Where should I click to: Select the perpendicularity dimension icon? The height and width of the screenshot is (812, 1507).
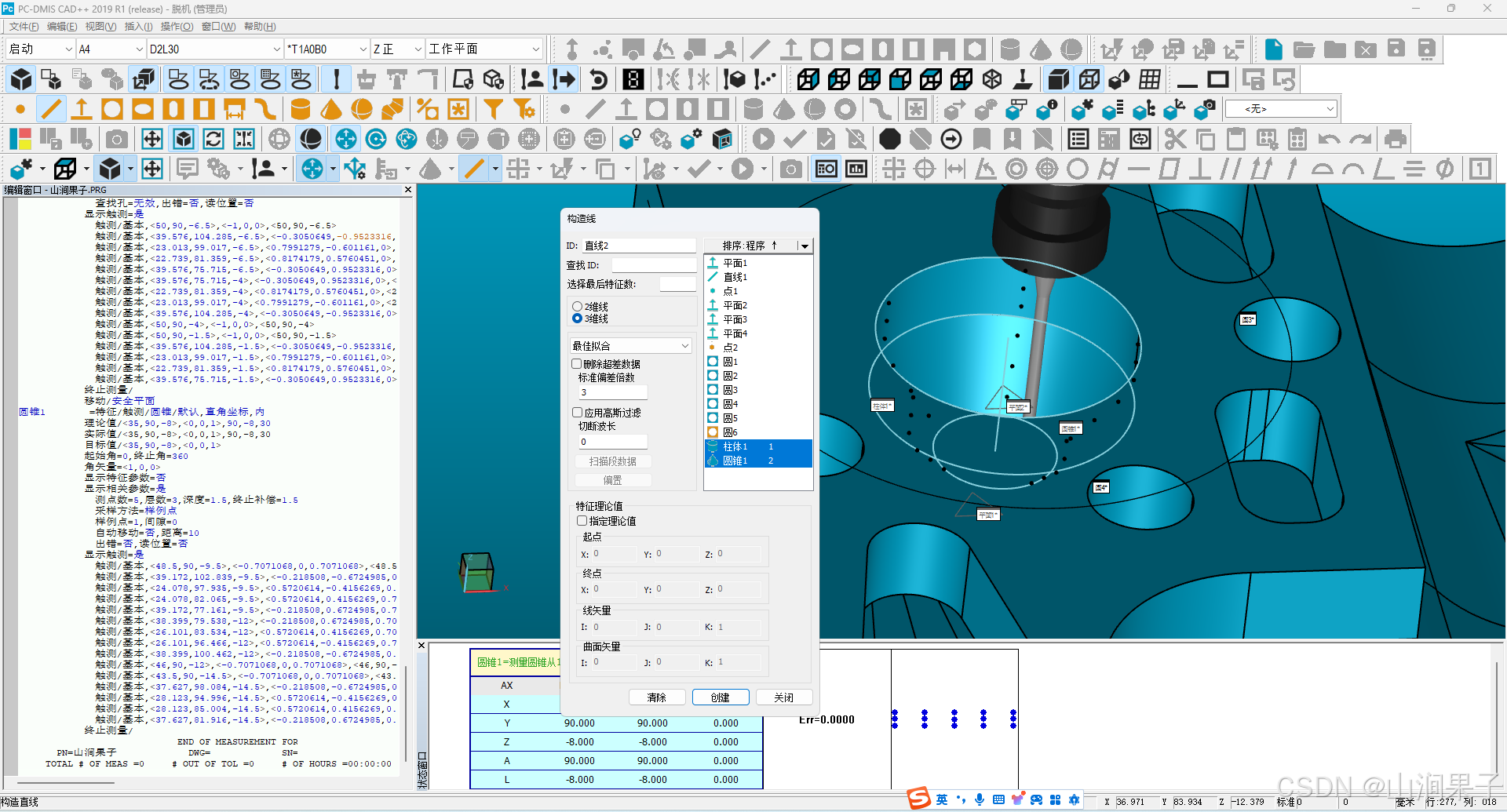tap(1200, 169)
